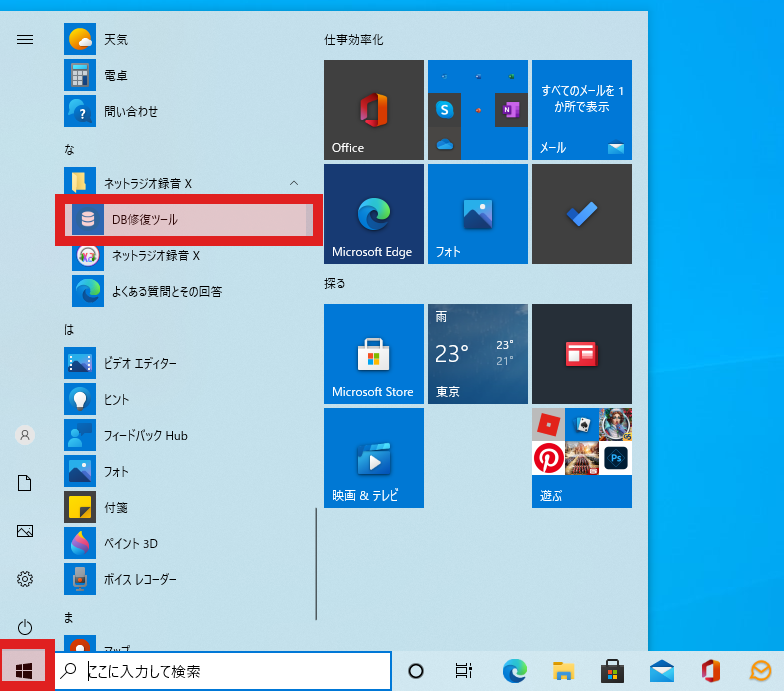Open ペイント 3D app

pos(130,544)
